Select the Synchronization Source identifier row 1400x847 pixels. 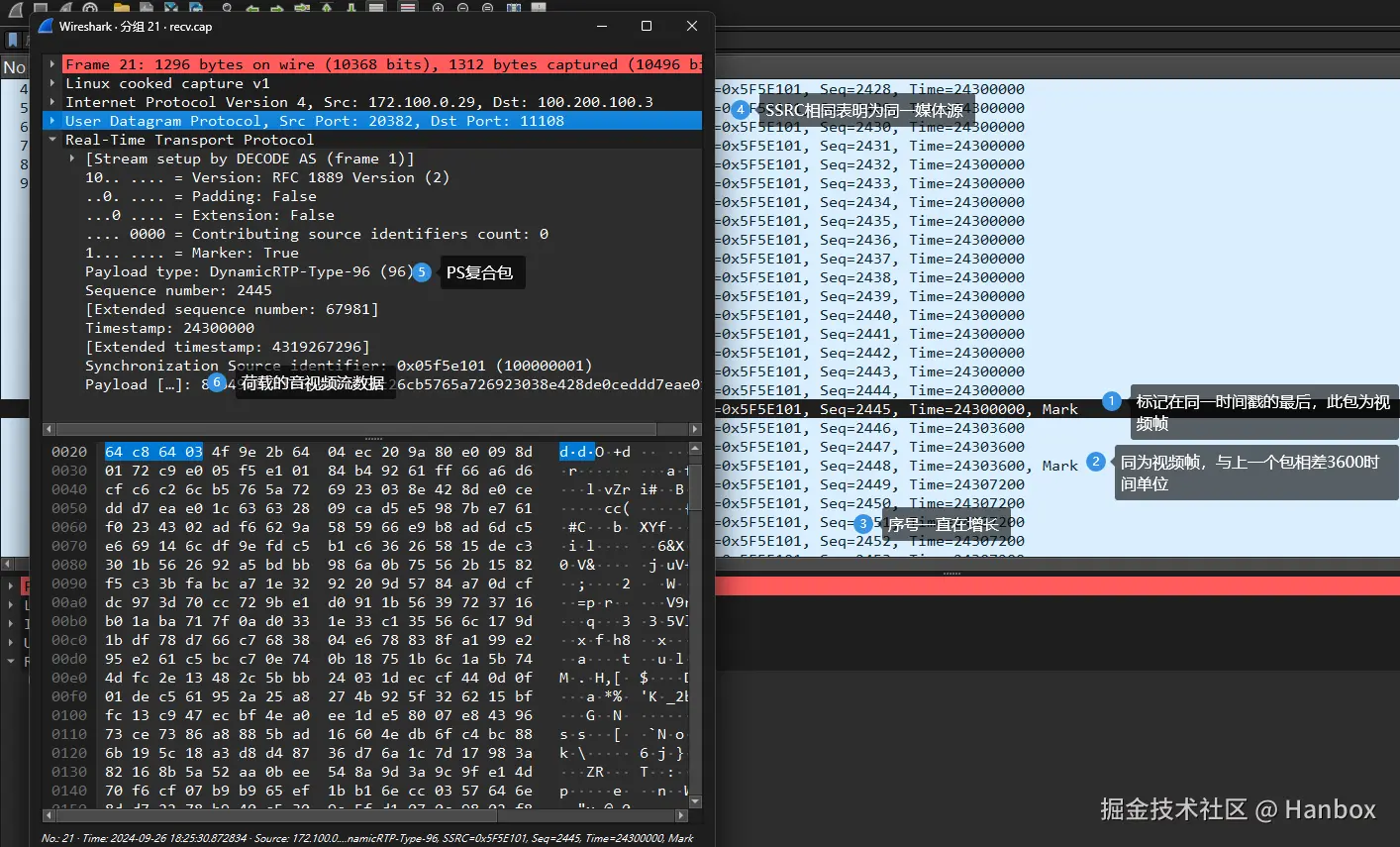click(x=339, y=366)
